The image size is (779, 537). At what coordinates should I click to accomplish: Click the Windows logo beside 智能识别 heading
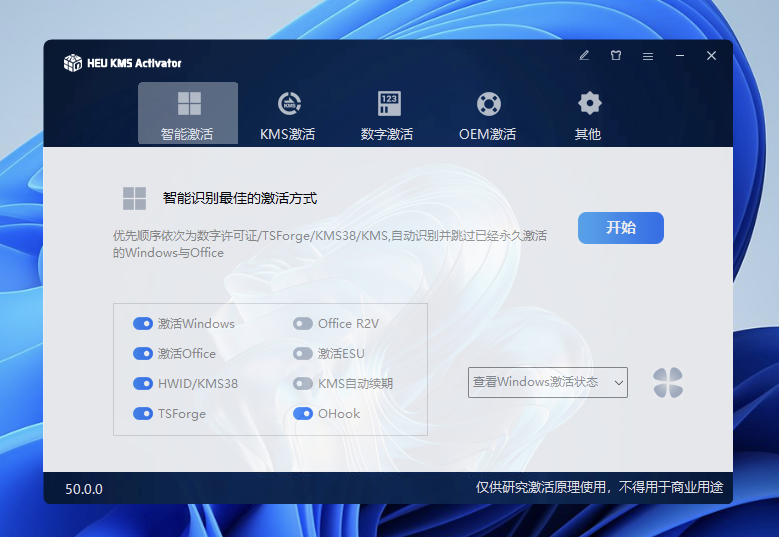(134, 199)
